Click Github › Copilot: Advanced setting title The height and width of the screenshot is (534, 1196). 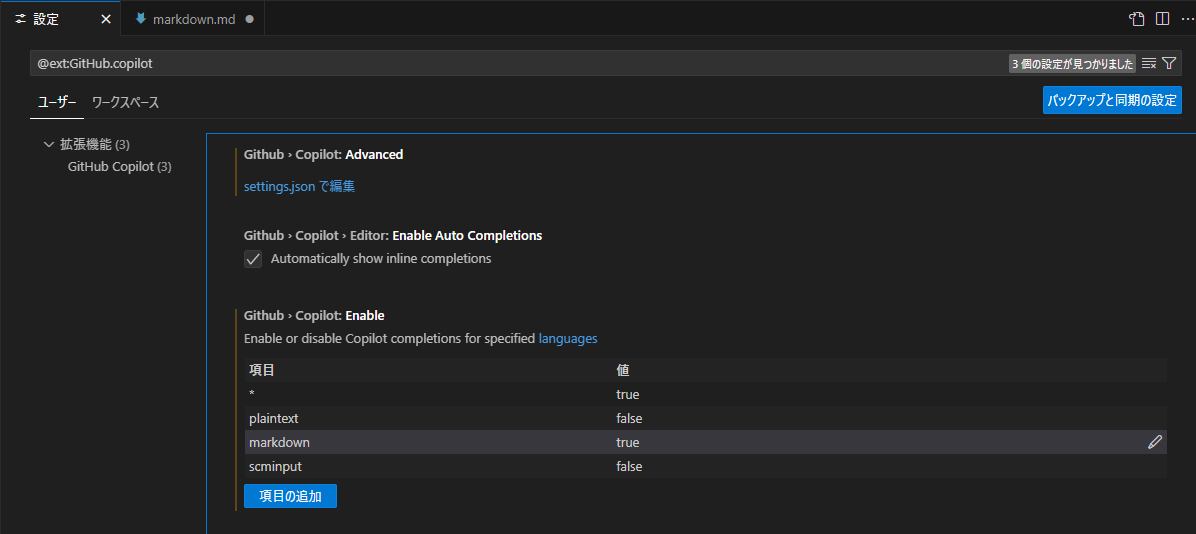323,155
